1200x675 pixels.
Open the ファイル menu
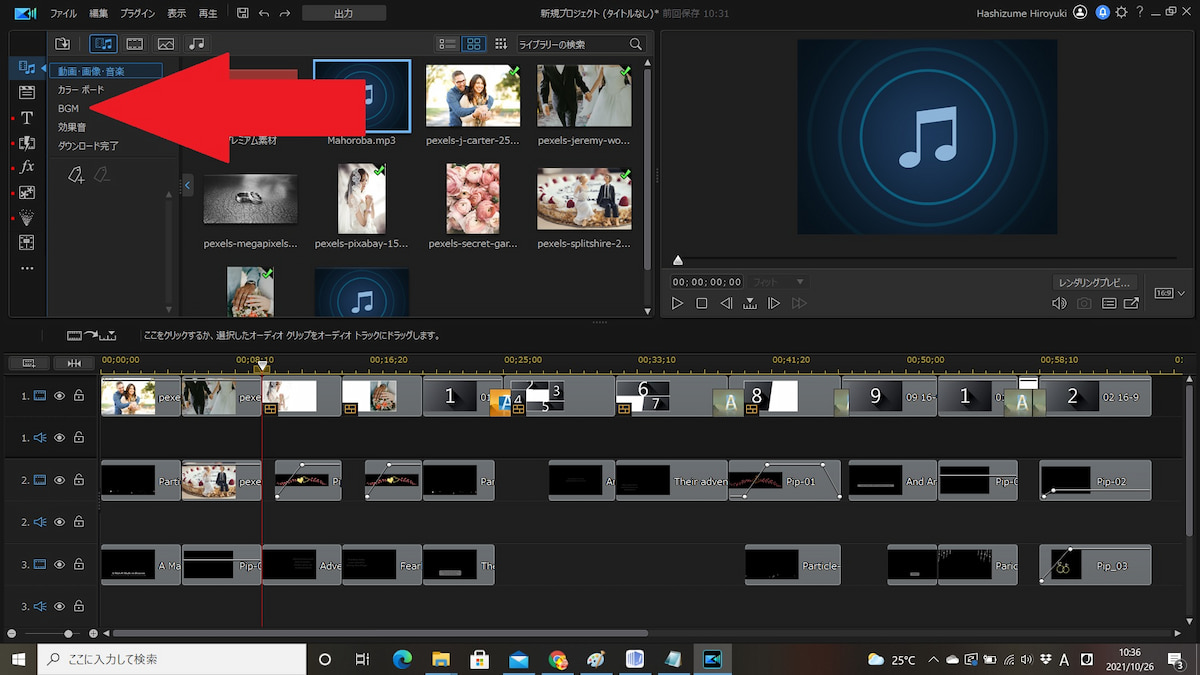[x=63, y=14]
